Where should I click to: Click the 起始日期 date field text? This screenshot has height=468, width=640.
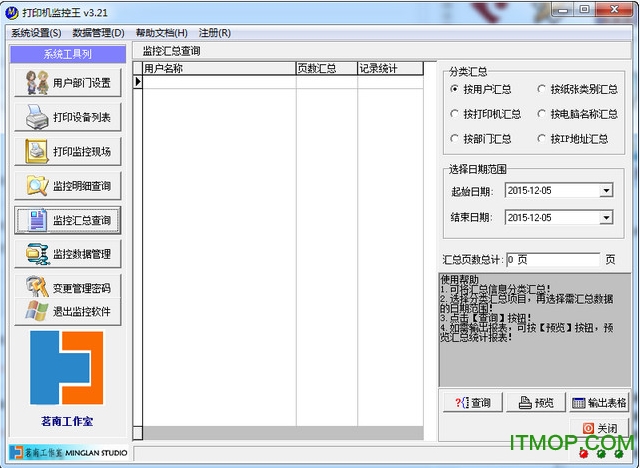(x=530, y=191)
